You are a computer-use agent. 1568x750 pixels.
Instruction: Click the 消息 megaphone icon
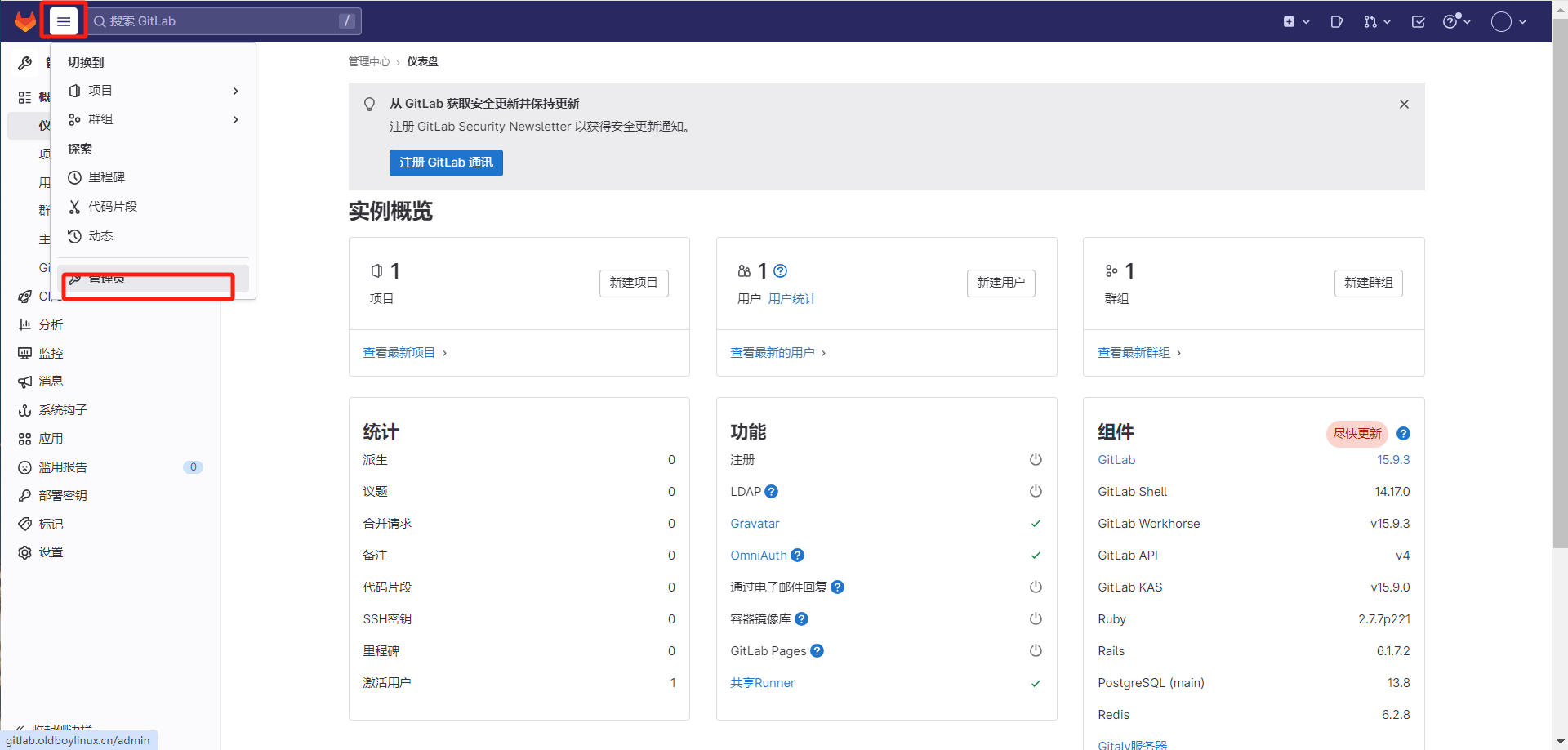(x=24, y=382)
